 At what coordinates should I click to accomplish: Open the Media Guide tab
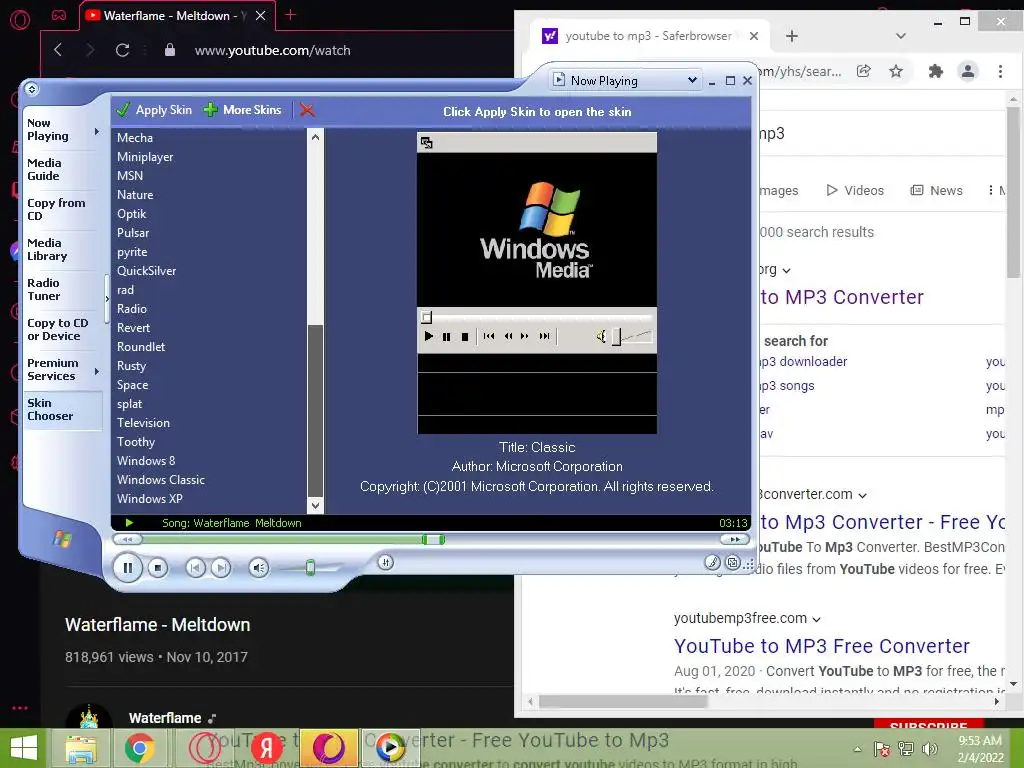44,169
